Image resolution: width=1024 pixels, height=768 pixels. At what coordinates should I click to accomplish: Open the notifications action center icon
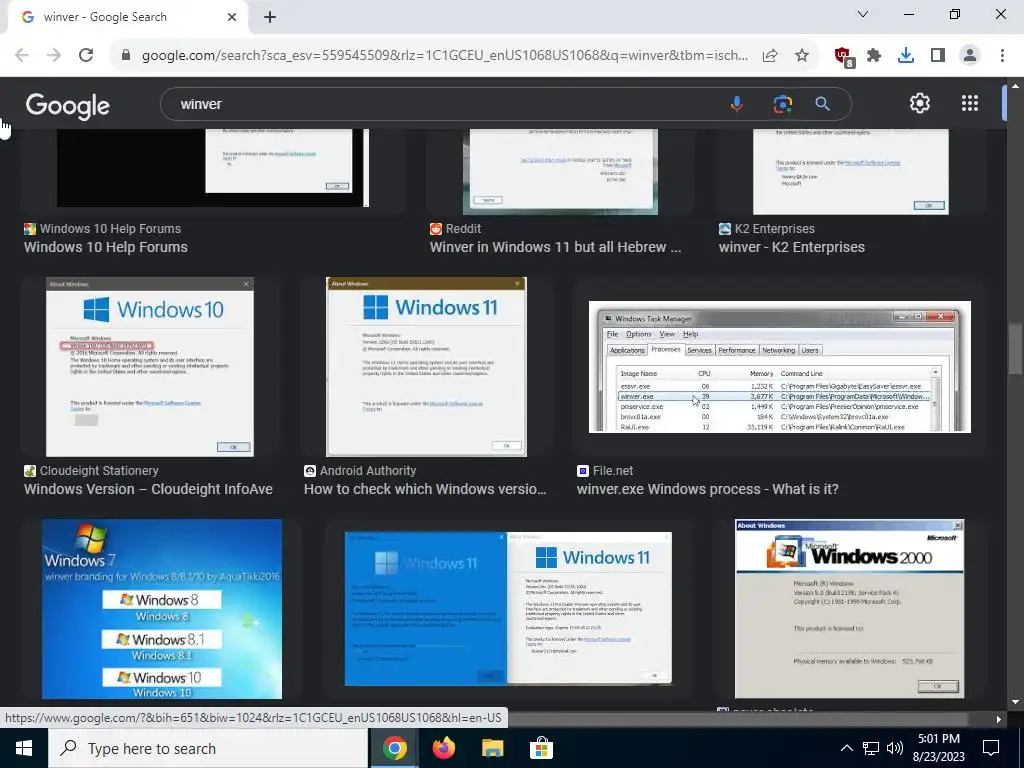pyautogui.click(x=991, y=748)
